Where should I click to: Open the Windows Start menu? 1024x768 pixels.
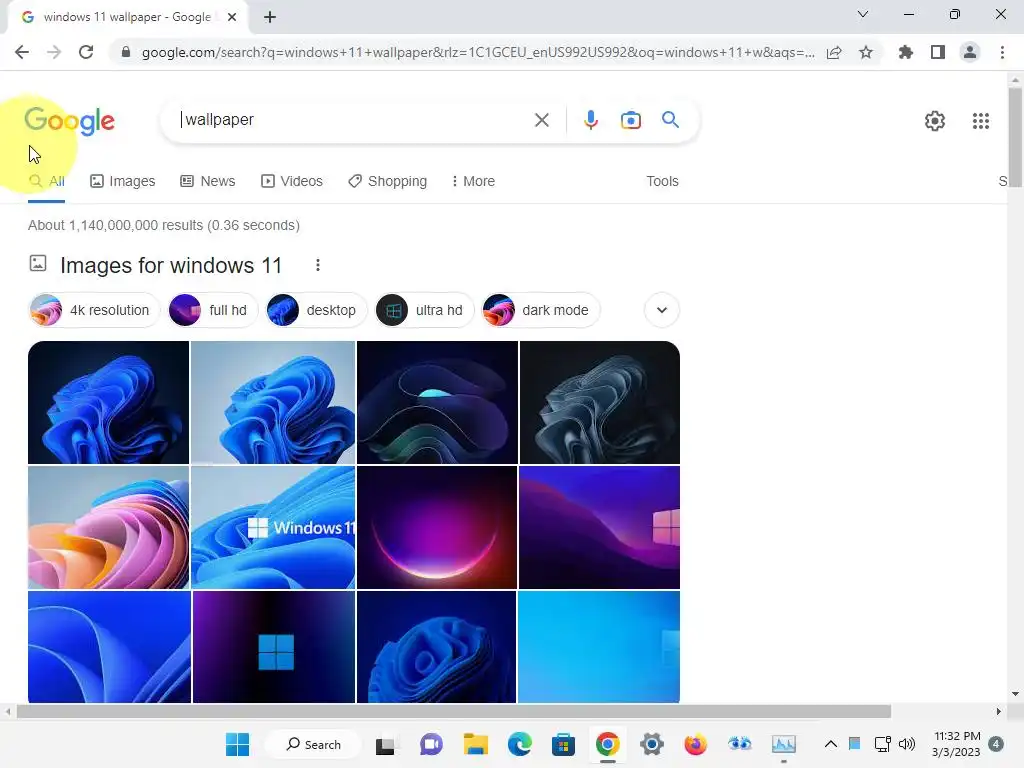pyautogui.click(x=237, y=744)
